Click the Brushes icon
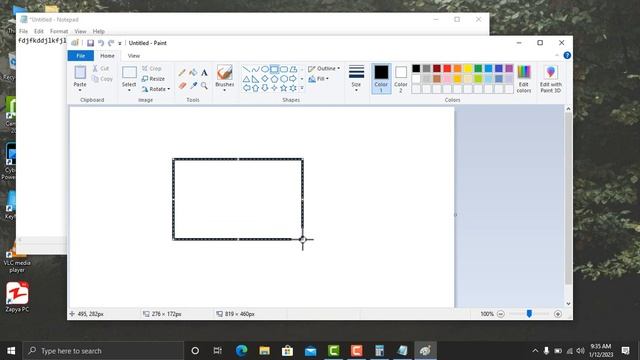 click(x=224, y=73)
